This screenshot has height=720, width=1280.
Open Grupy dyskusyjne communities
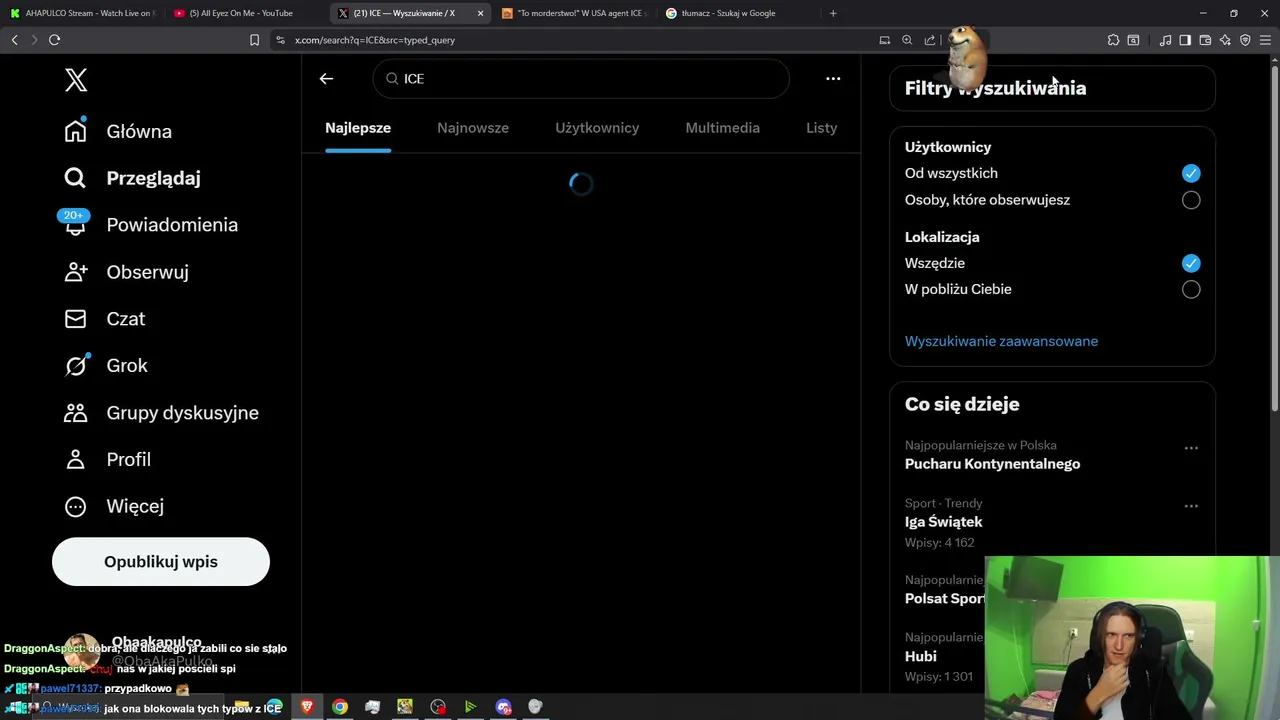(161, 413)
